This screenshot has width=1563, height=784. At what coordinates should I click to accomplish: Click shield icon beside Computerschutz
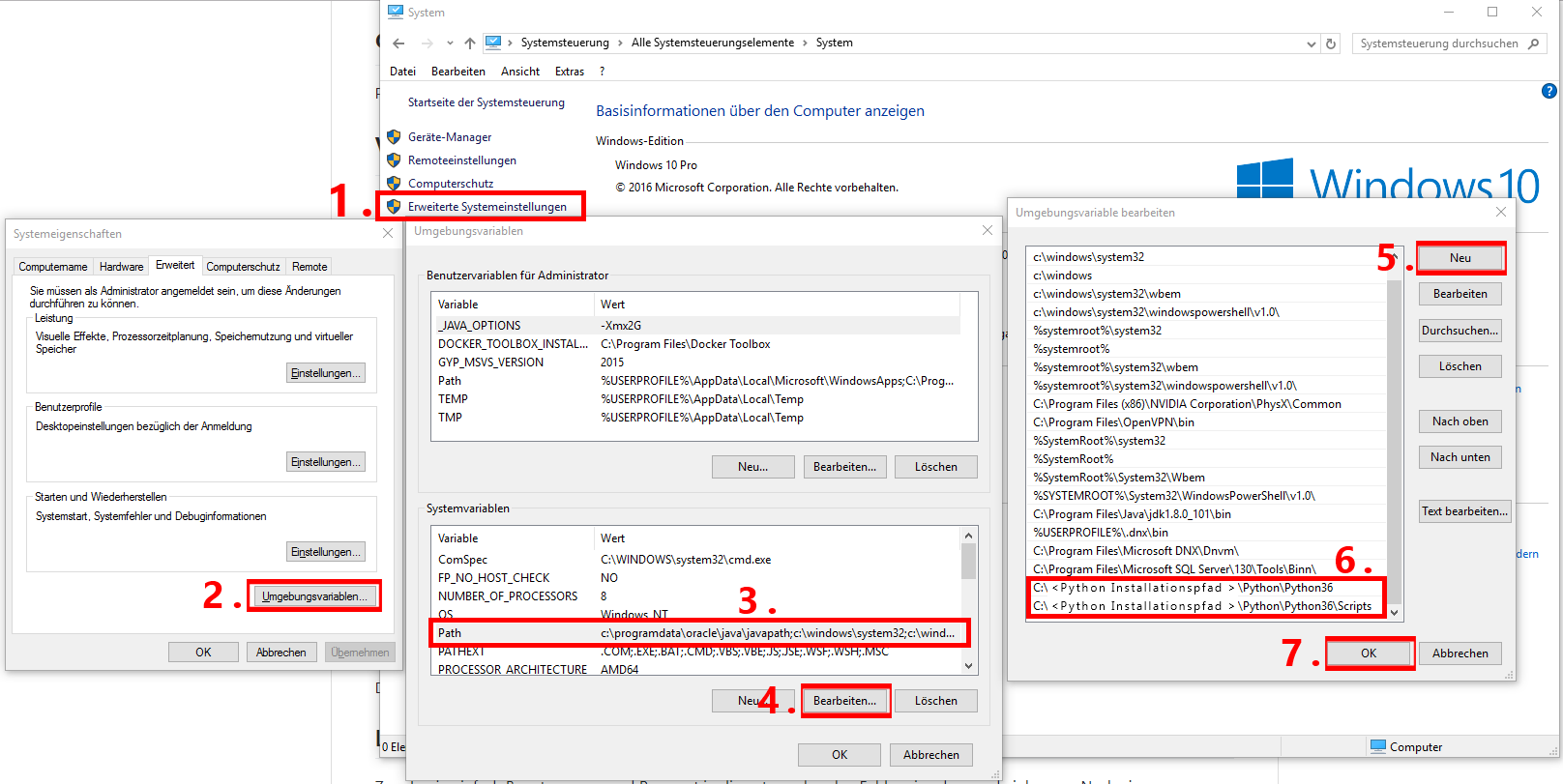point(394,183)
